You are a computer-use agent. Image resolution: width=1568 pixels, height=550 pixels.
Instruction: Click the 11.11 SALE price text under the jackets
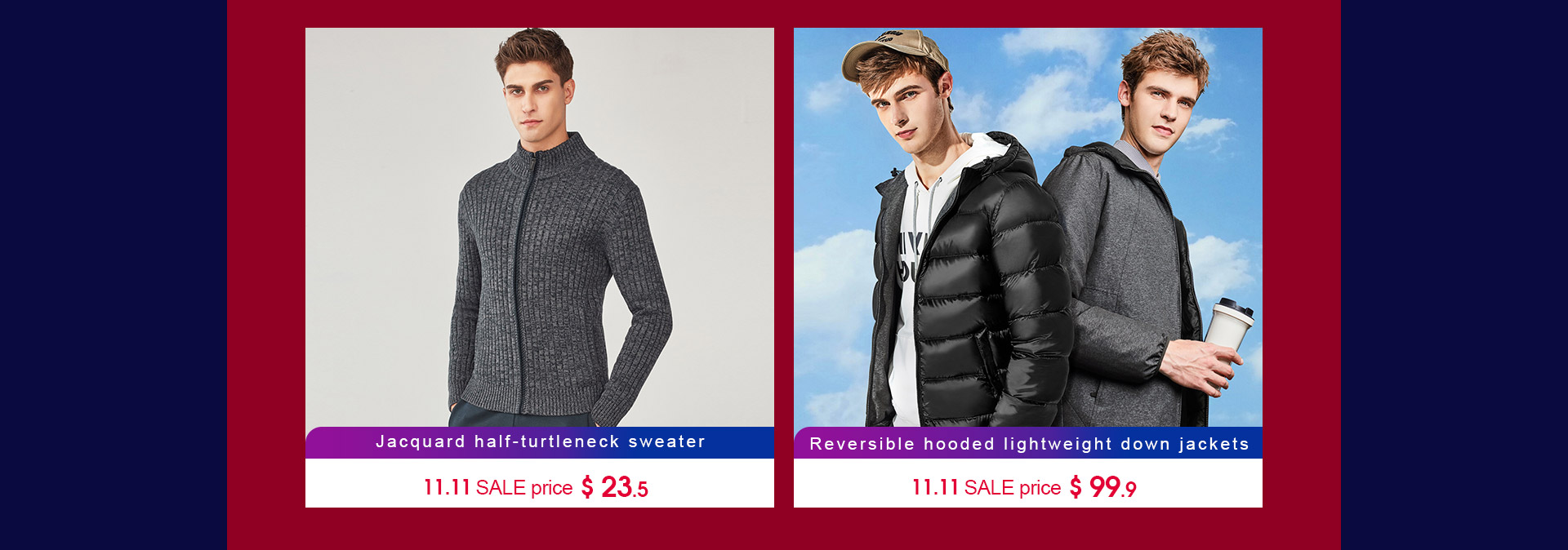(x=986, y=487)
